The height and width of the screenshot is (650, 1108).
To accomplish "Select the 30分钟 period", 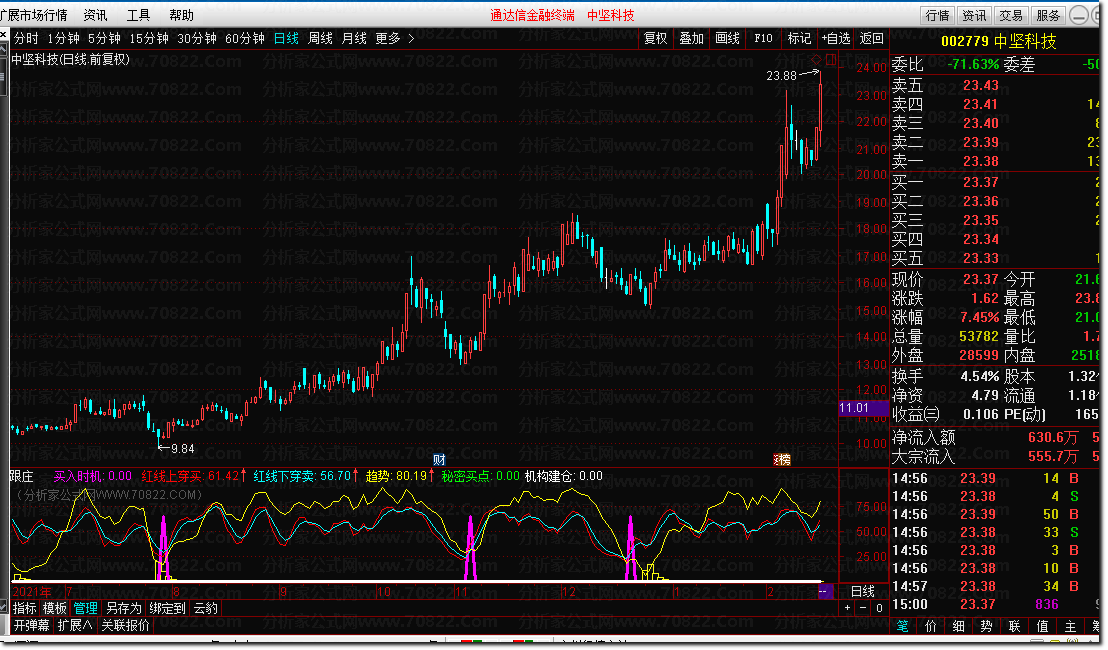I will (x=196, y=38).
